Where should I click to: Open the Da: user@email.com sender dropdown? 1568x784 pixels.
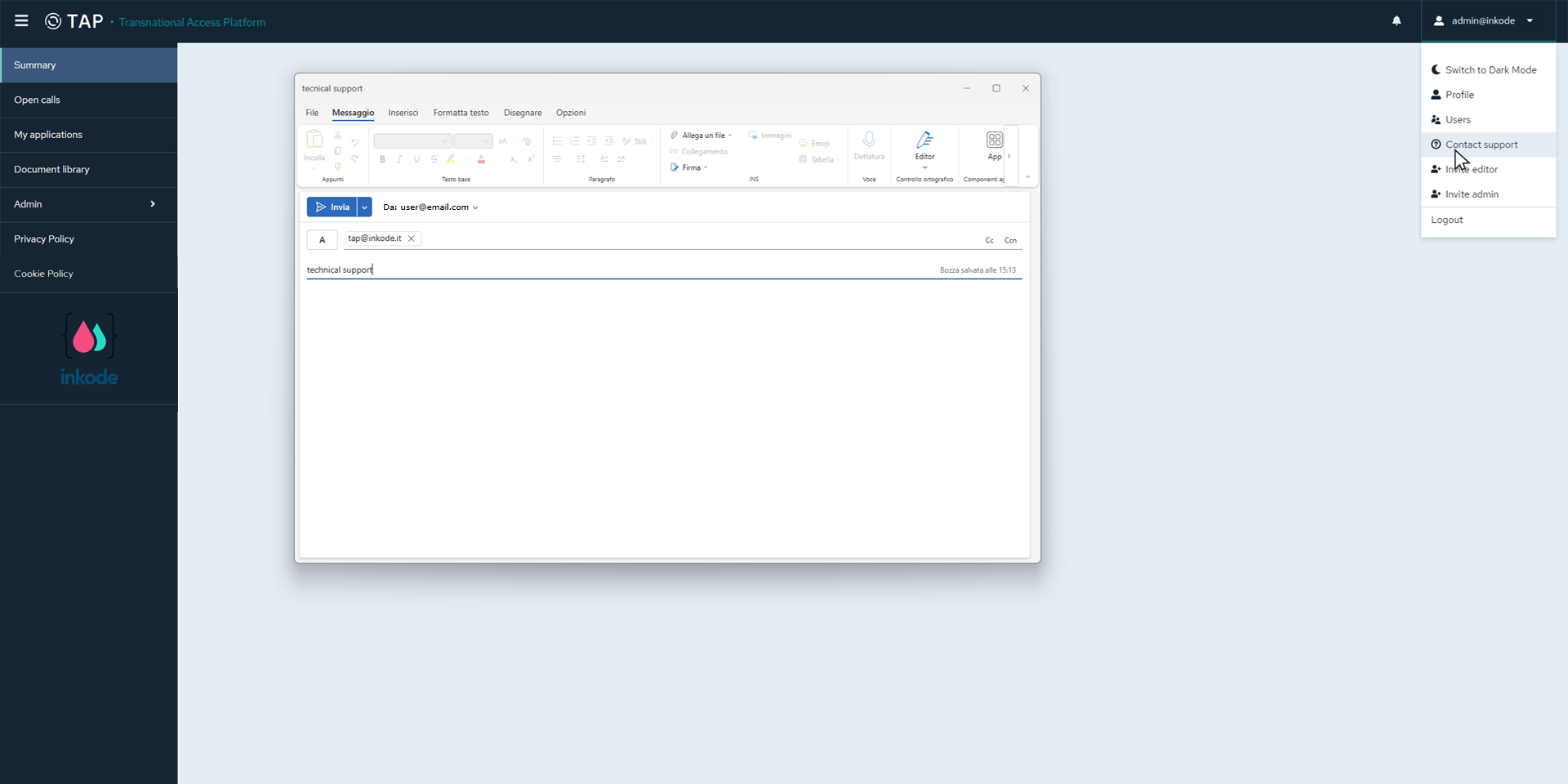point(430,207)
